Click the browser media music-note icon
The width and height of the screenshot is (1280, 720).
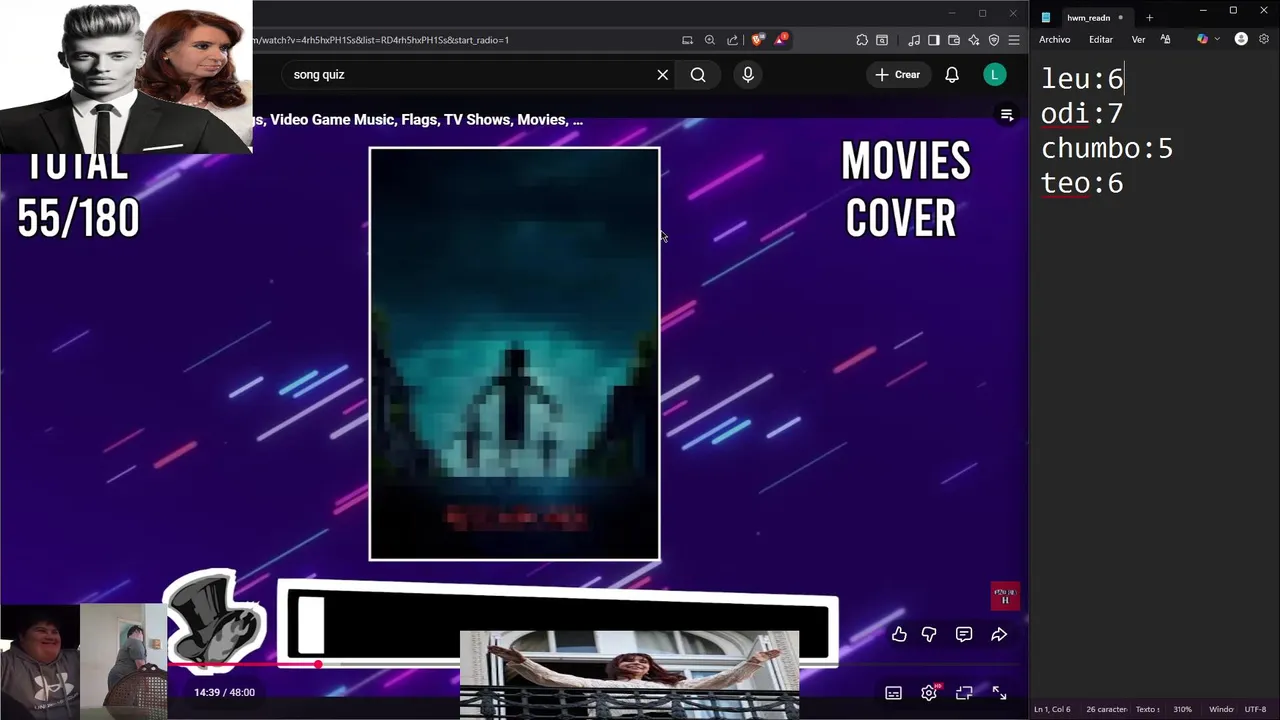[x=914, y=40]
